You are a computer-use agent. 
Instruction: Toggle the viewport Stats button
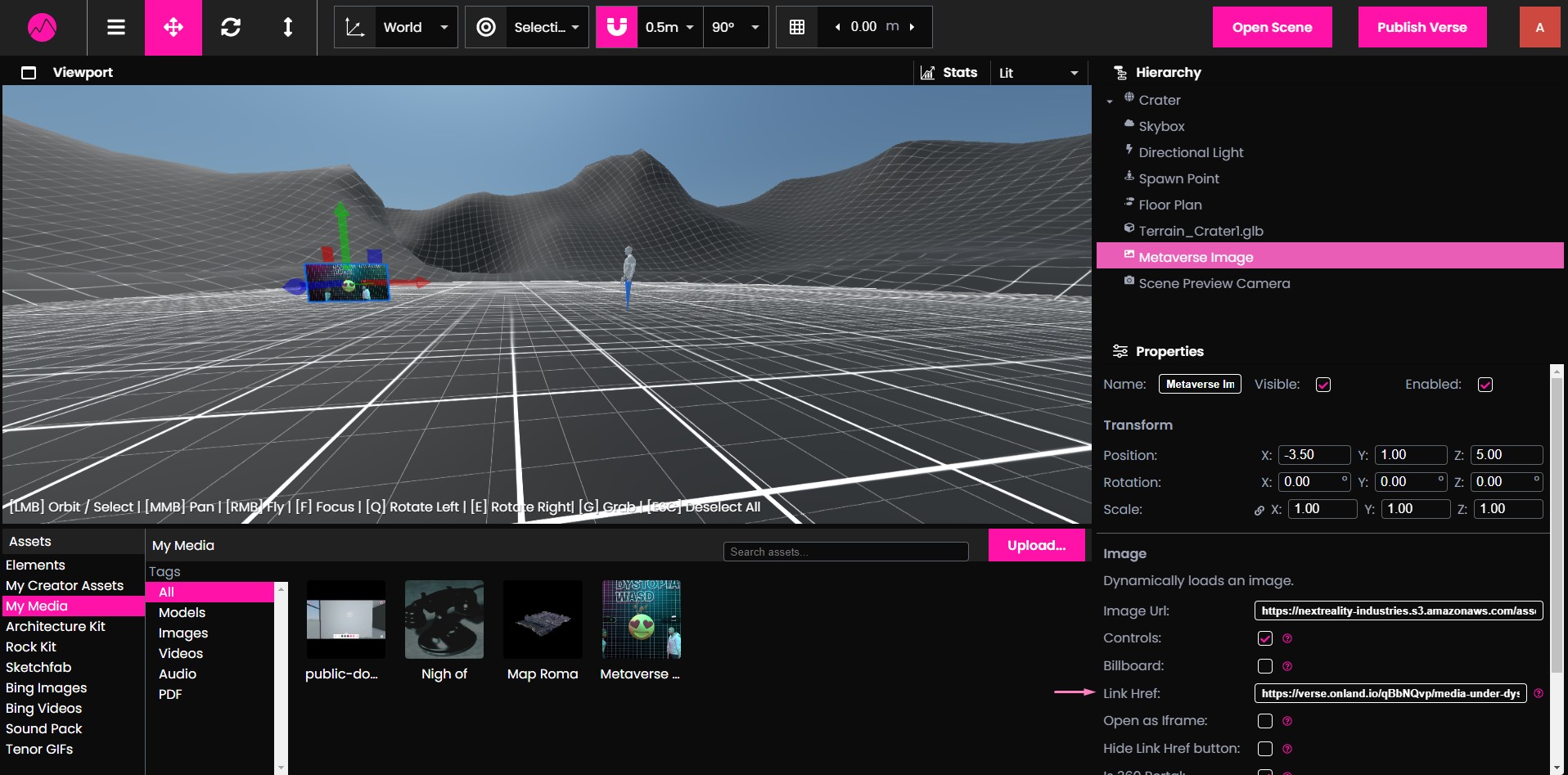point(949,73)
